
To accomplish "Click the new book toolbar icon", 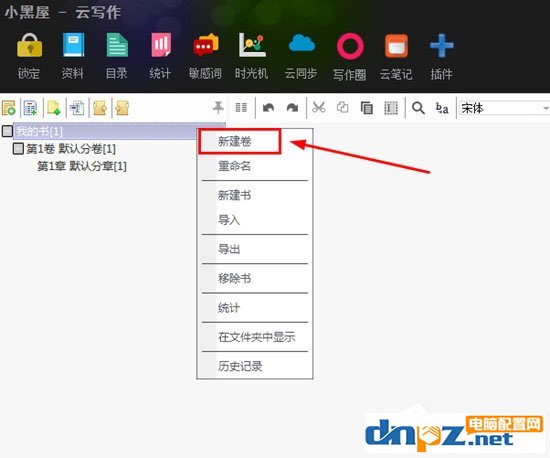I will click(x=9, y=108).
